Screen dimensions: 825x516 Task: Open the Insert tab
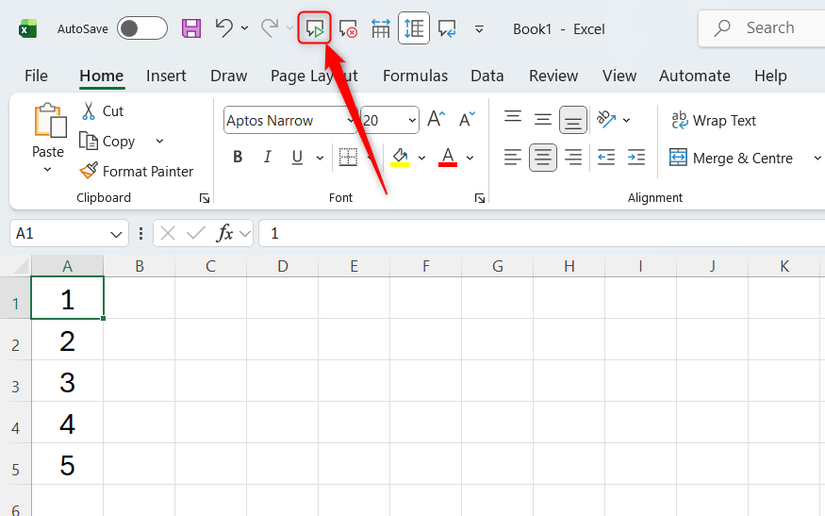[166, 76]
